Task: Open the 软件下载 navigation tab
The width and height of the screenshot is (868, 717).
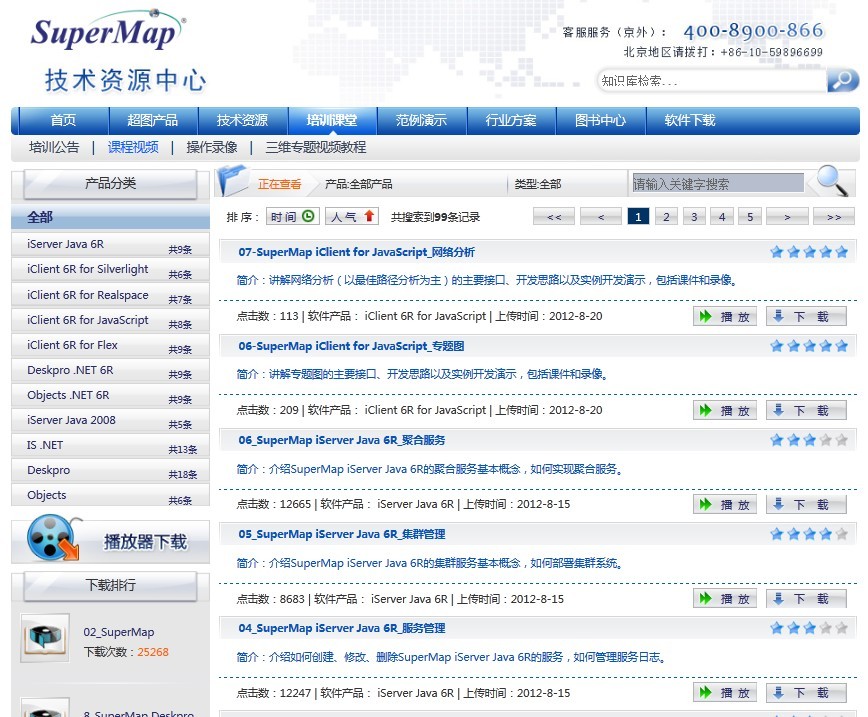Action: coord(690,120)
